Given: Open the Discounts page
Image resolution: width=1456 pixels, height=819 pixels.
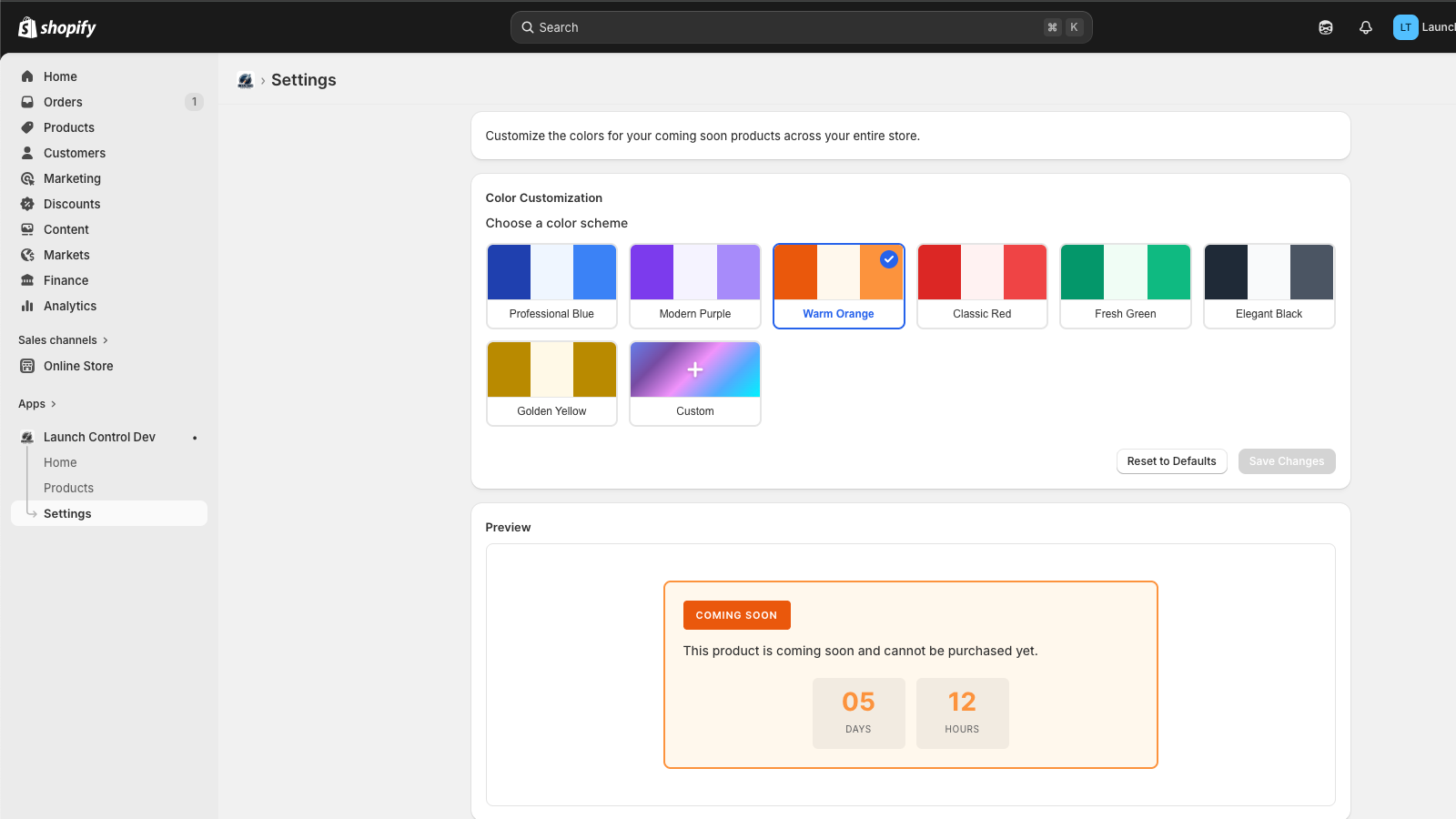Looking at the screenshot, I should click(x=72, y=204).
